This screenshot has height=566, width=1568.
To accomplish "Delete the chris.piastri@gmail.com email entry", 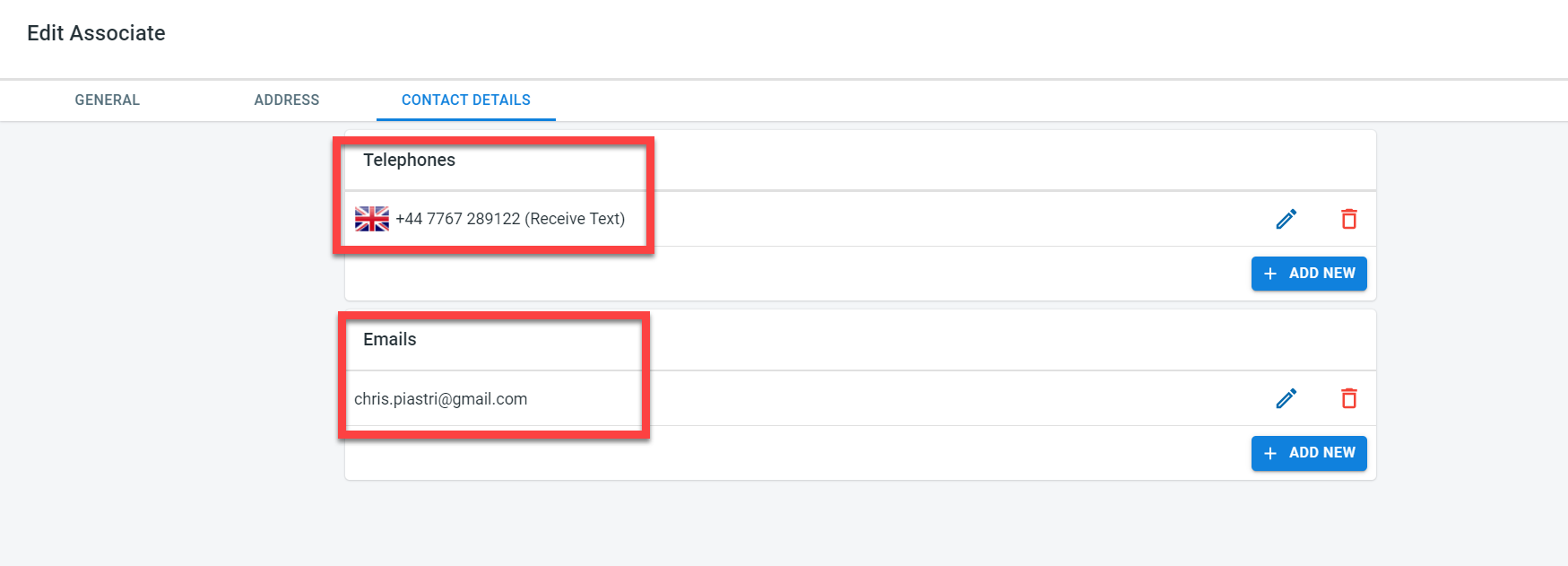I will pyautogui.click(x=1348, y=398).
